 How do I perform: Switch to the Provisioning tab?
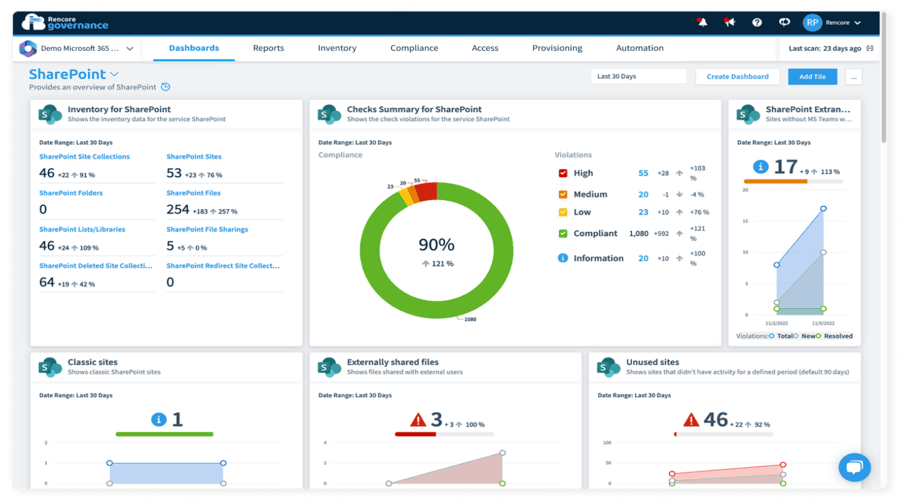[x=557, y=48]
